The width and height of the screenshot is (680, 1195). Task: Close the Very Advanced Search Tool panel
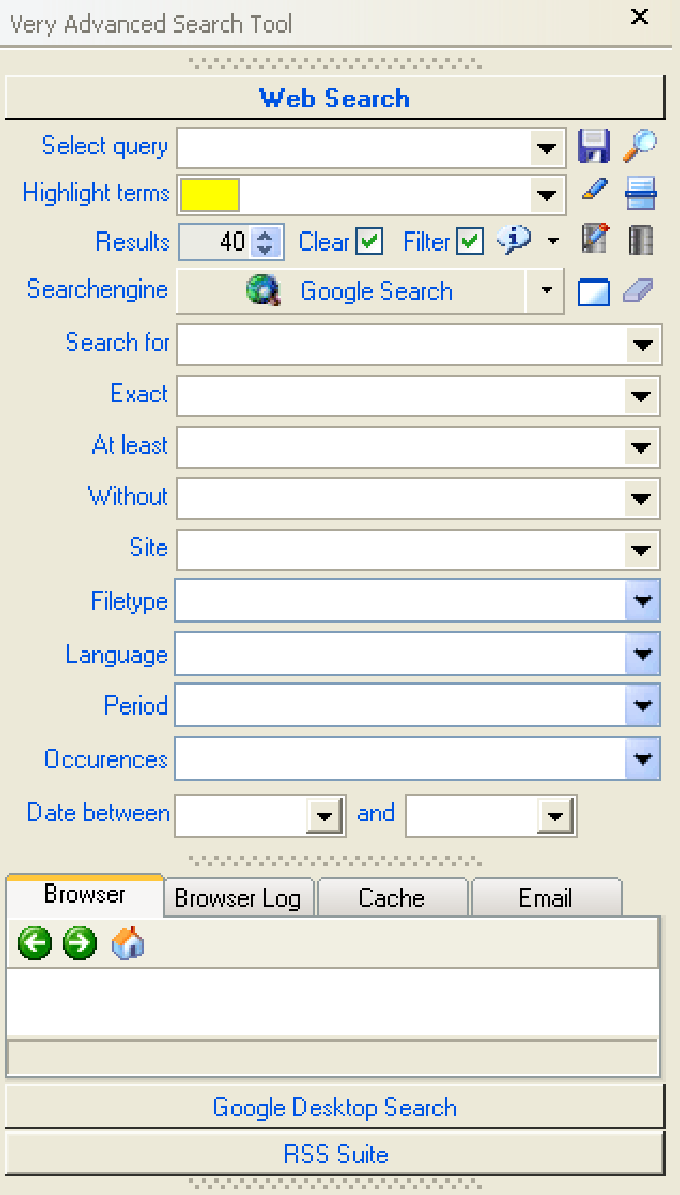tap(639, 17)
